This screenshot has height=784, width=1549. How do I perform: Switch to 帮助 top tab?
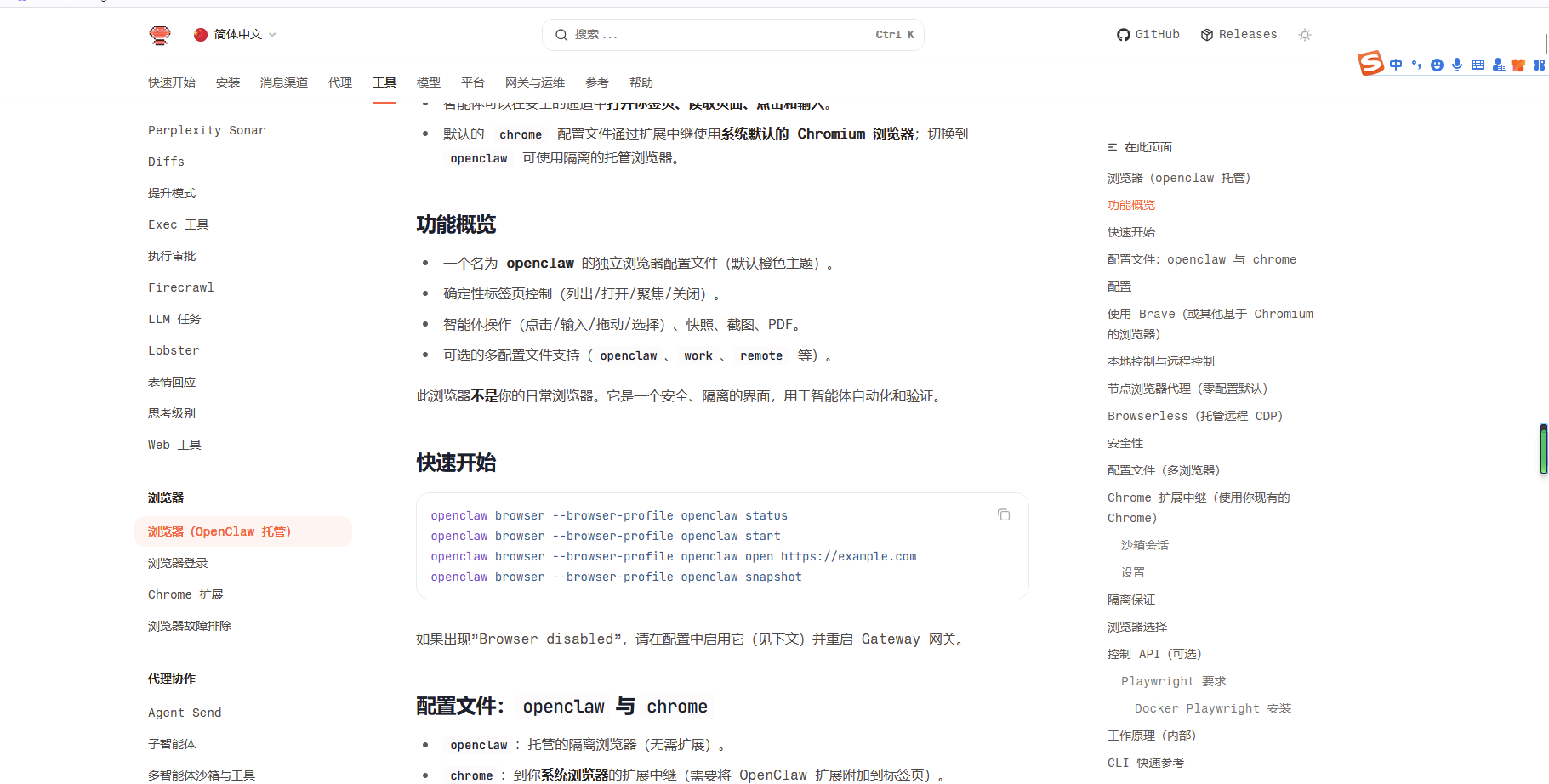pos(641,82)
